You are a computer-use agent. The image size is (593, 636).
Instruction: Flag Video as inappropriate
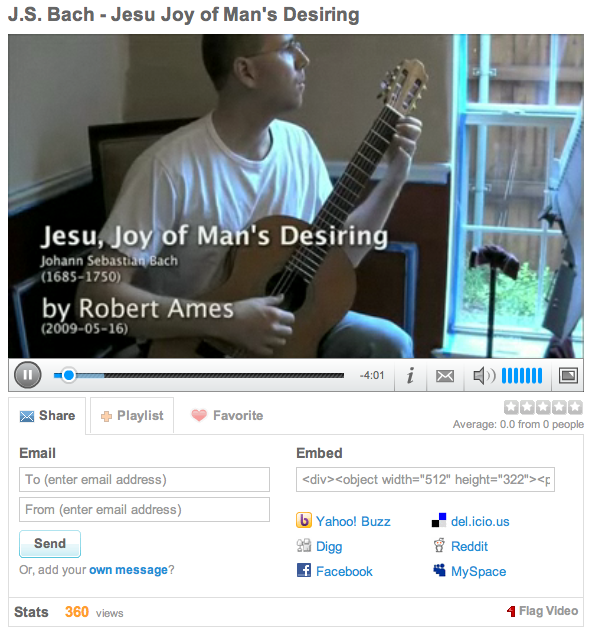[x=543, y=611]
